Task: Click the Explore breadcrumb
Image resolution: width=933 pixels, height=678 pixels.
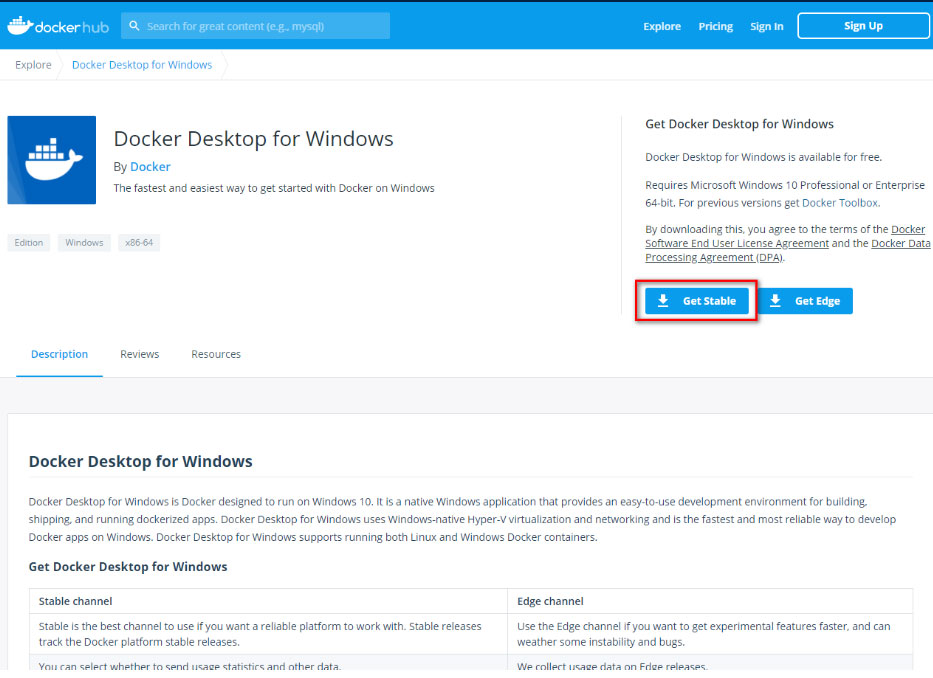Action: click(33, 65)
